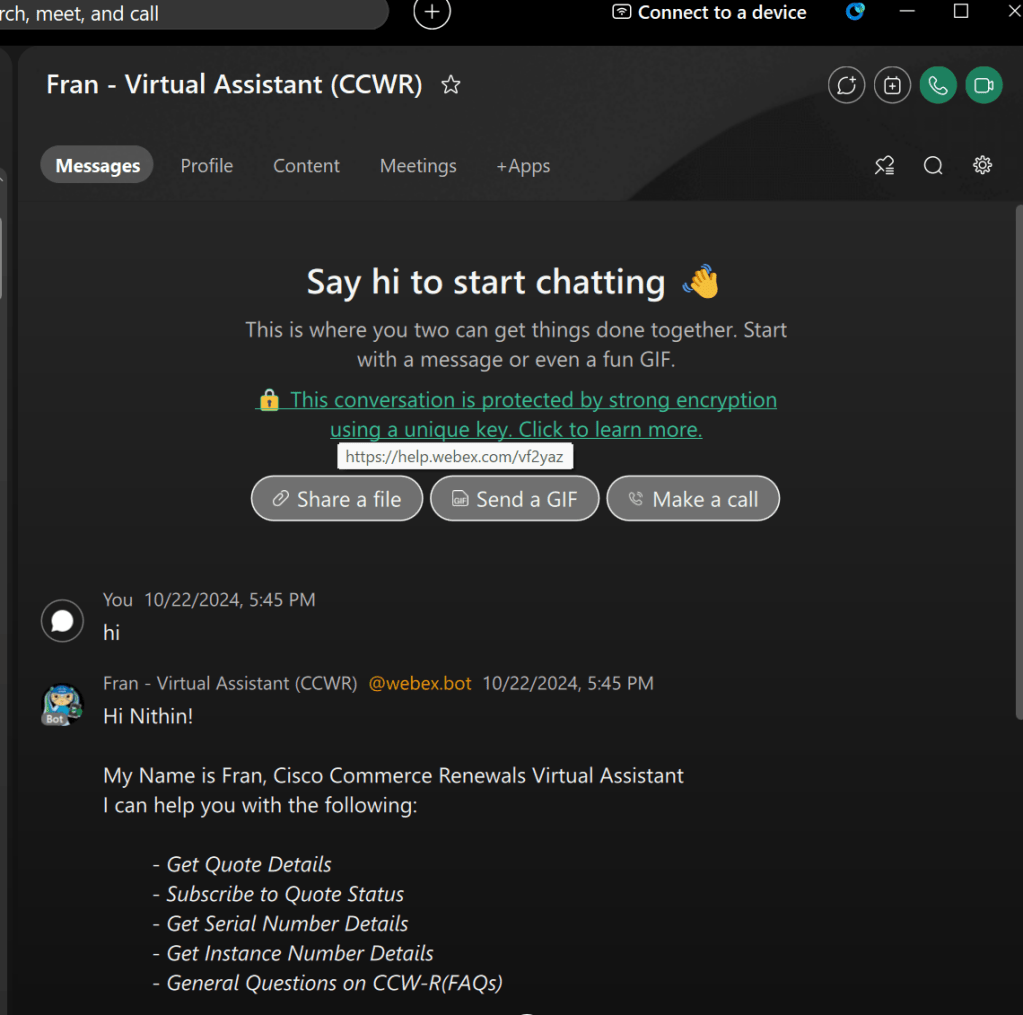Start a video call using the green camera icon

983,85
